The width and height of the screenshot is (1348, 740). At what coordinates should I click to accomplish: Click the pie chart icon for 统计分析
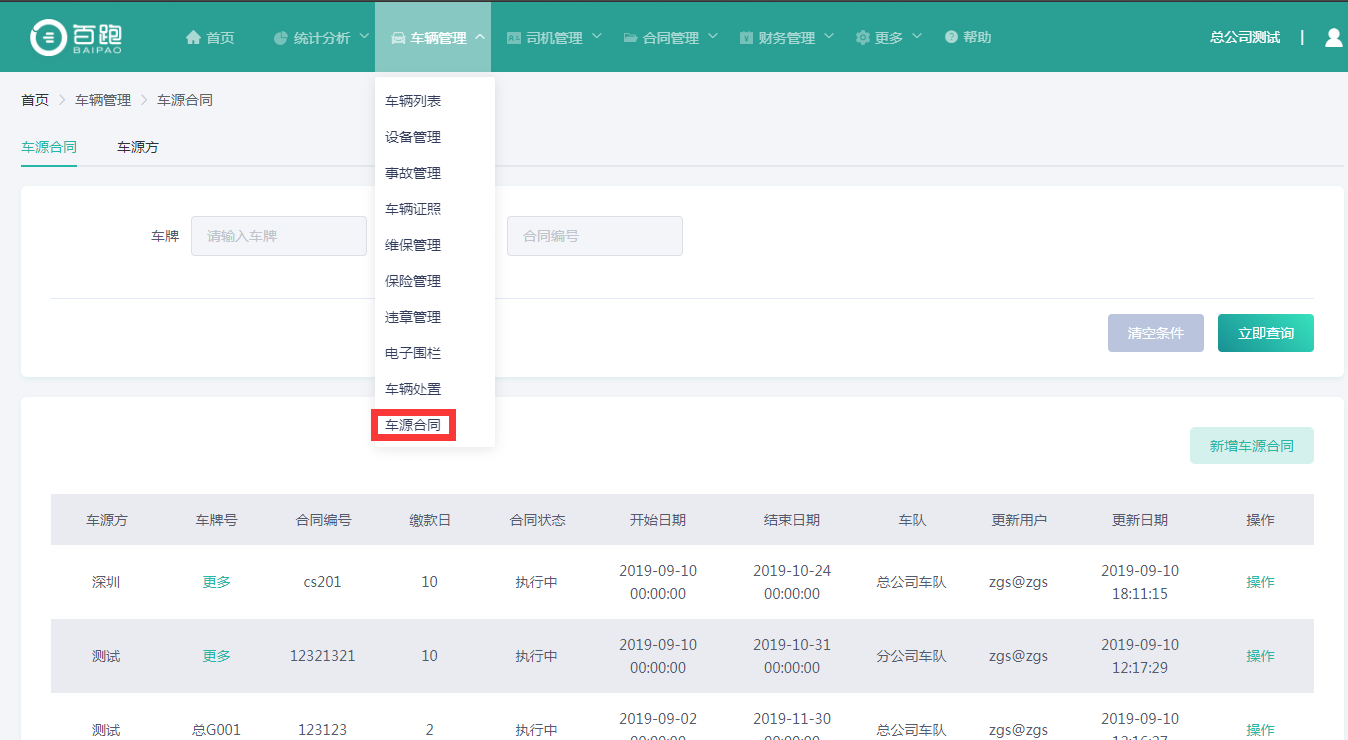point(281,38)
